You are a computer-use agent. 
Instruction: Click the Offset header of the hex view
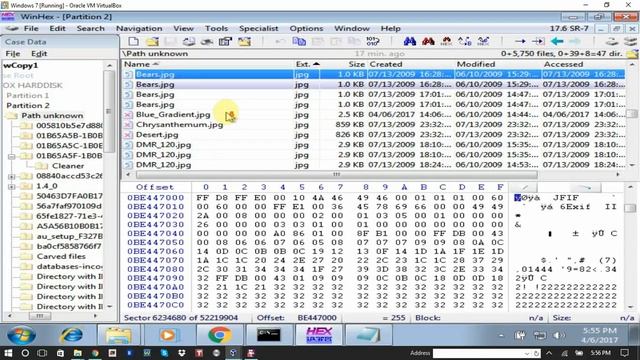[155, 187]
